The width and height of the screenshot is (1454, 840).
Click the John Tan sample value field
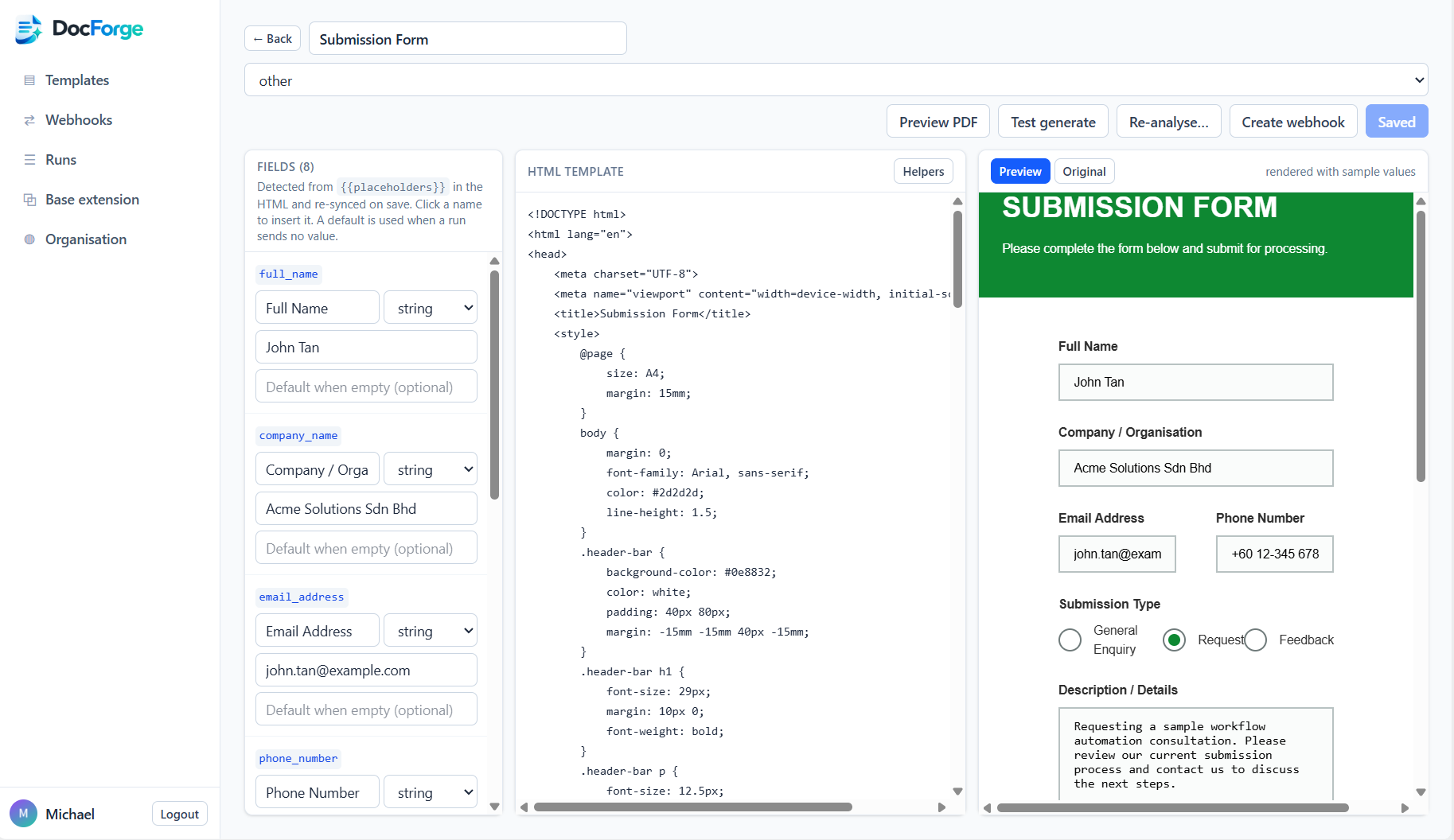coord(366,347)
